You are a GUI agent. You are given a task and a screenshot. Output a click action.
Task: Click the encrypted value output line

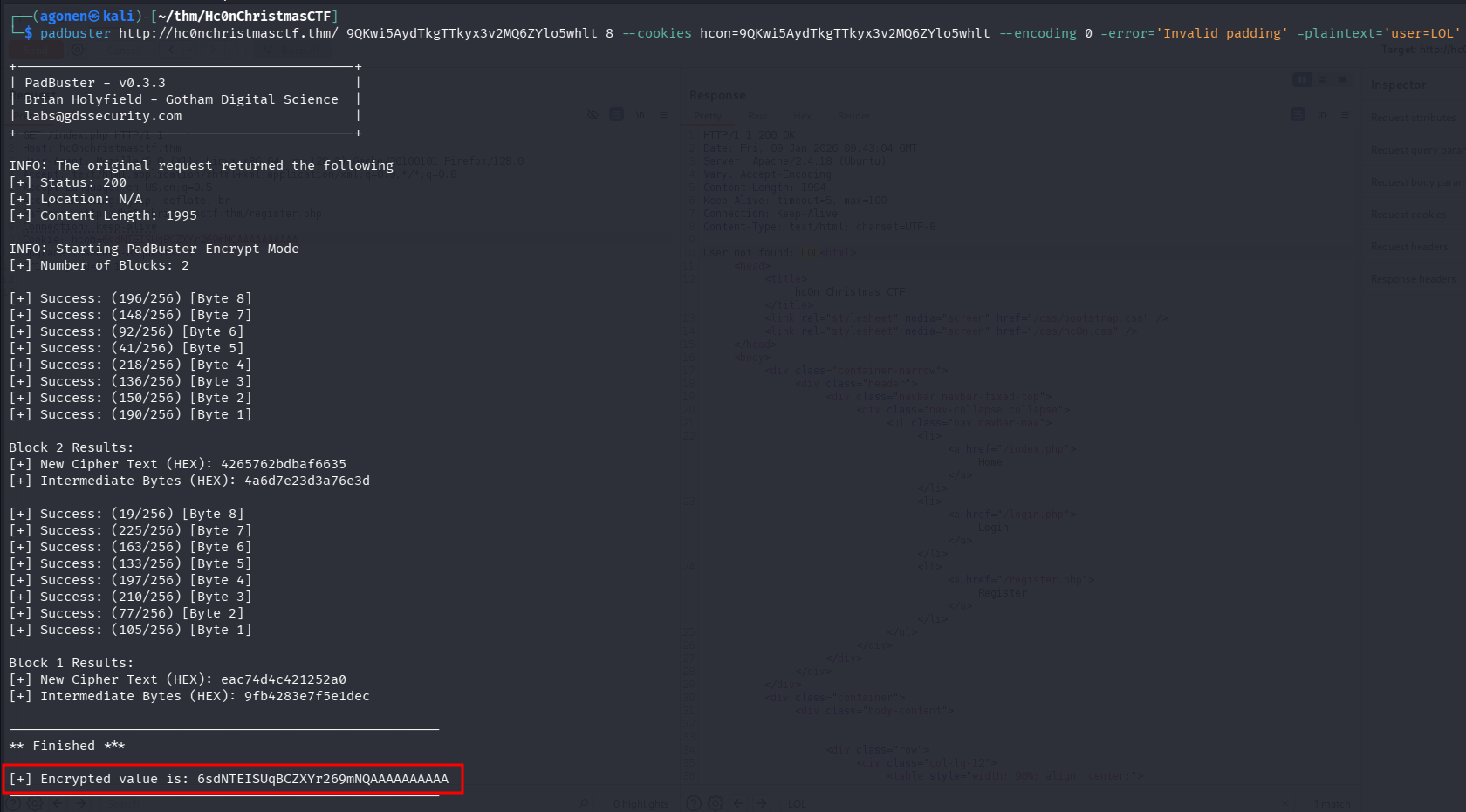point(233,779)
